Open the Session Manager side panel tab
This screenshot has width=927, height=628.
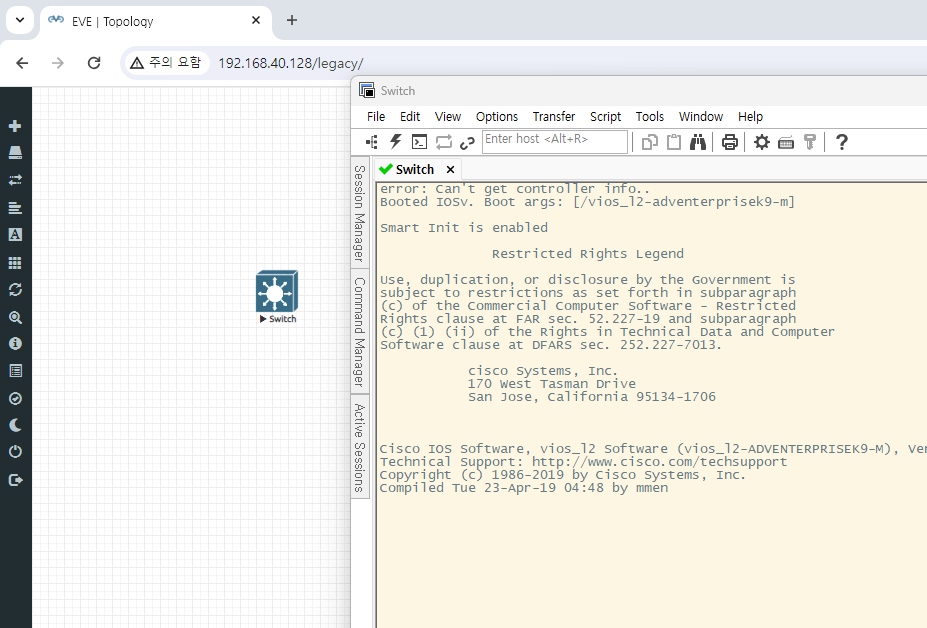tap(359, 213)
